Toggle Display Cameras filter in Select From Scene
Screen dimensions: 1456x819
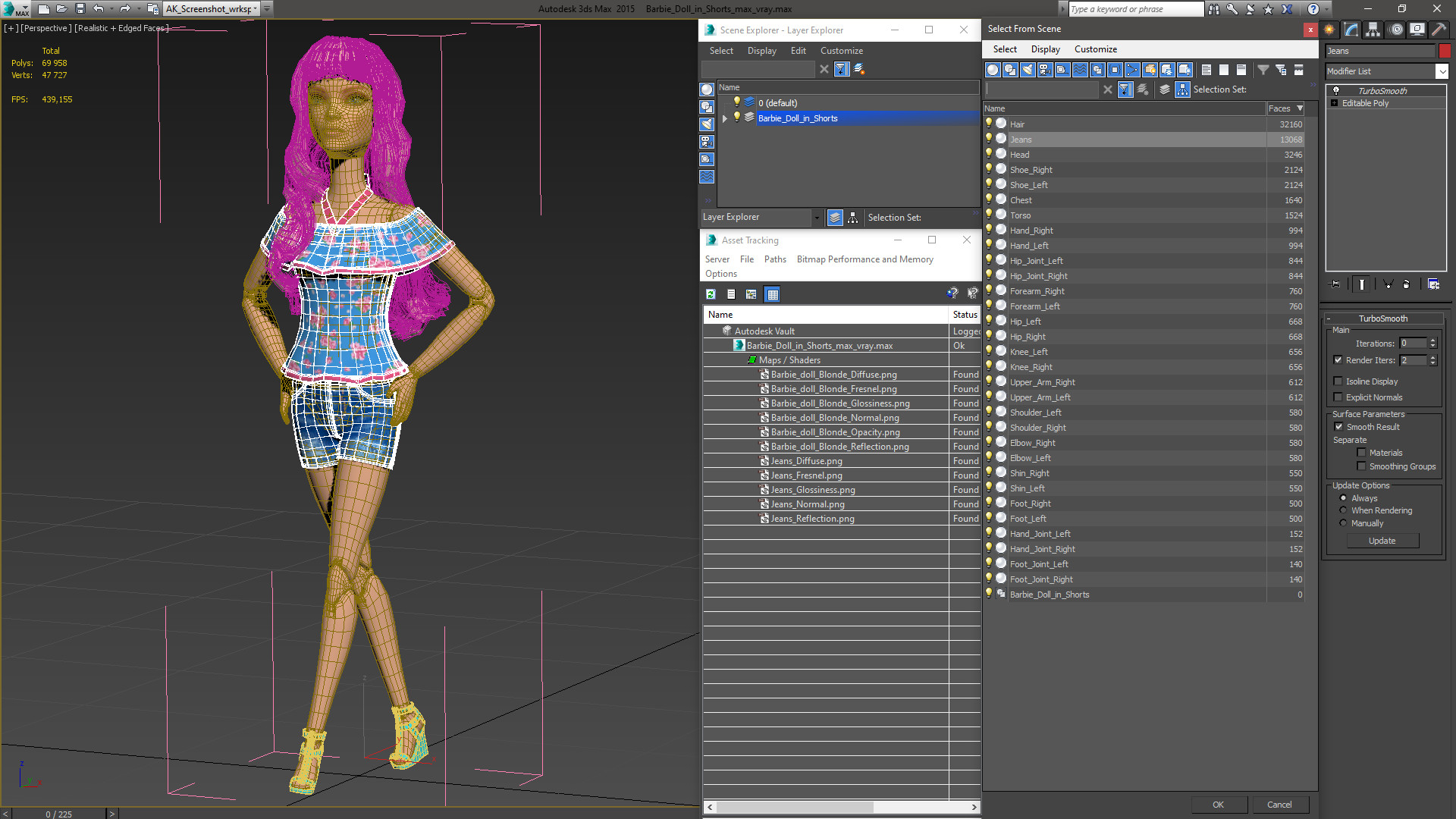(1045, 70)
